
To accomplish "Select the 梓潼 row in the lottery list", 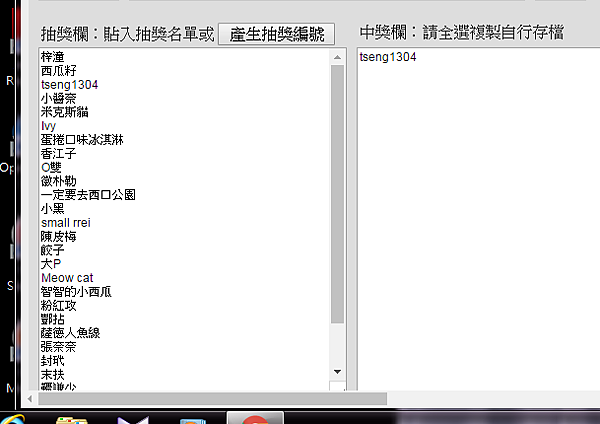I will tap(52, 57).
